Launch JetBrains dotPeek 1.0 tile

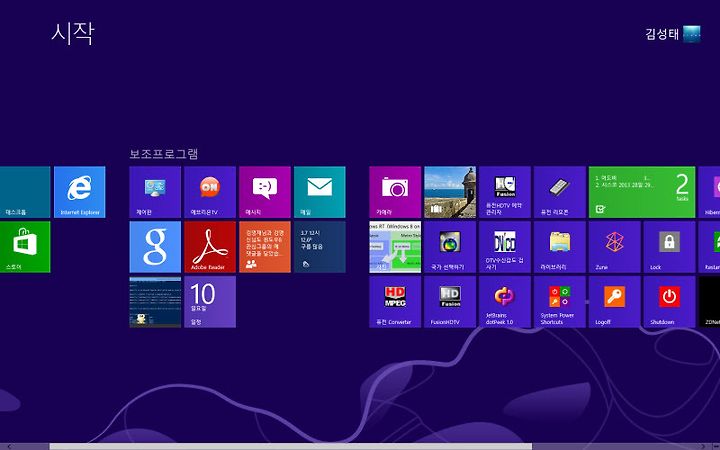click(x=505, y=302)
